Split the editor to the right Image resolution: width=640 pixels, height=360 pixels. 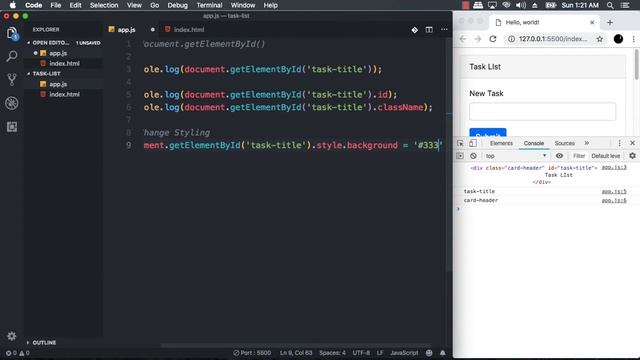coord(429,30)
